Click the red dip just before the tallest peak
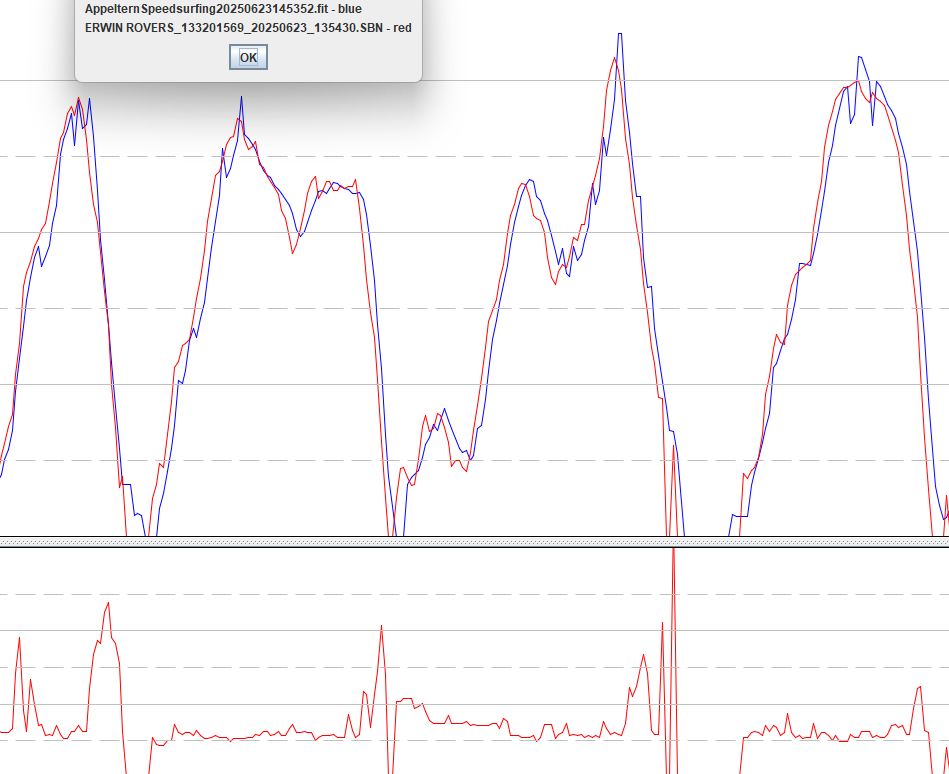The width and height of the screenshot is (949, 774). click(x=554, y=283)
